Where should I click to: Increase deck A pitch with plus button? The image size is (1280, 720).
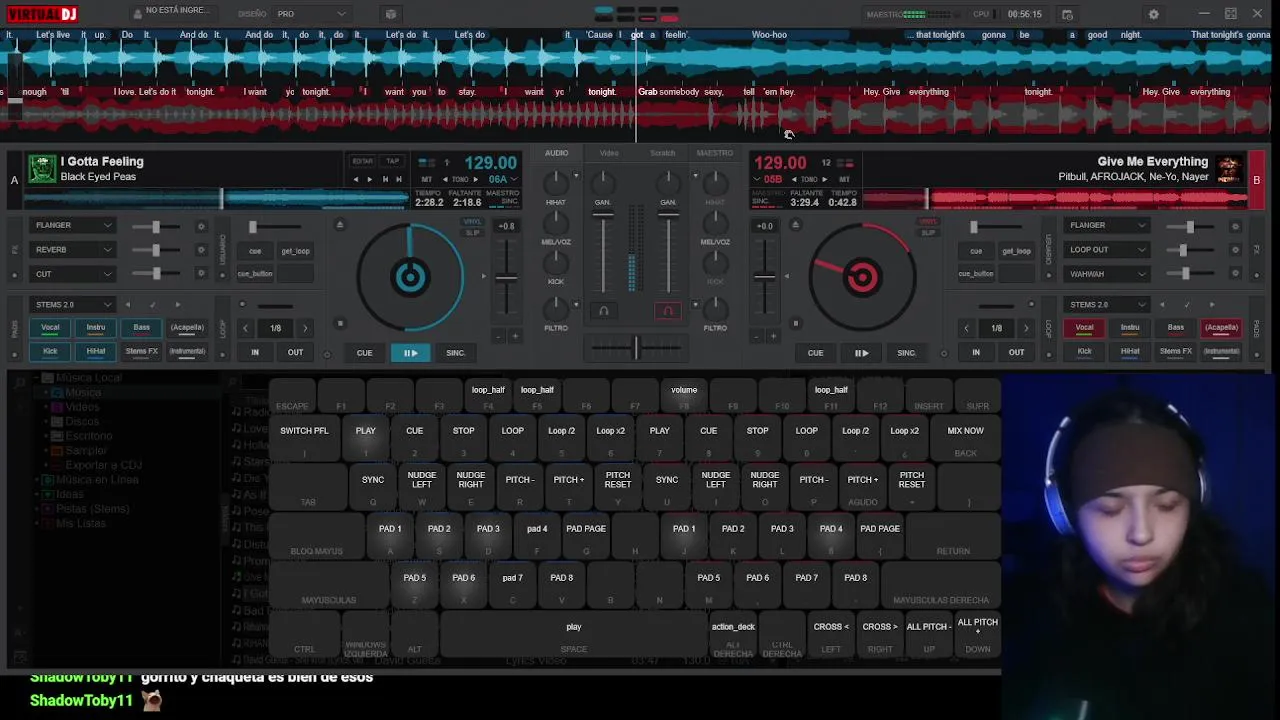point(515,336)
